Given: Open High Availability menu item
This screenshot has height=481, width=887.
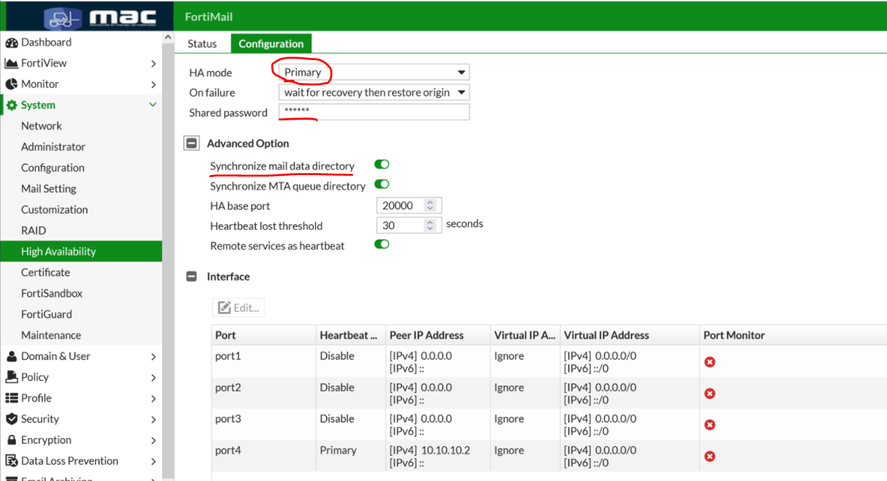Looking at the screenshot, I should 59,251.
